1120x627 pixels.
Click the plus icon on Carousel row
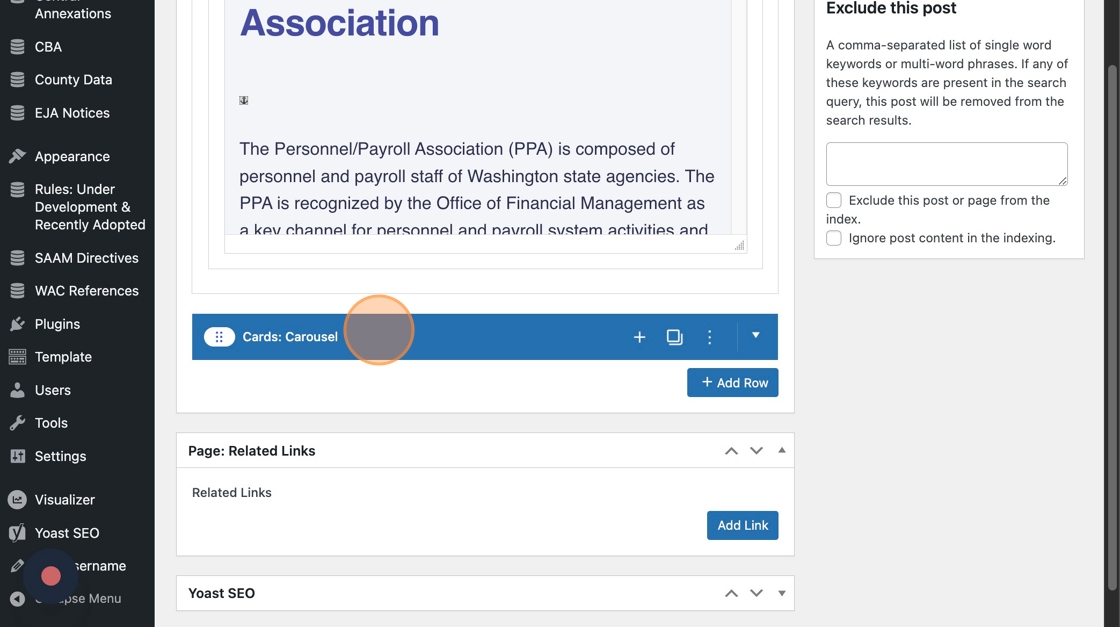pyautogui.click(x=639, y=337)
